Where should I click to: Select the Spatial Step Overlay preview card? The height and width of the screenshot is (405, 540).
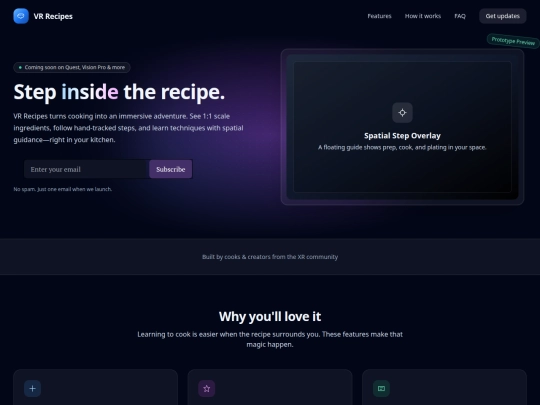tap(402, 127)
